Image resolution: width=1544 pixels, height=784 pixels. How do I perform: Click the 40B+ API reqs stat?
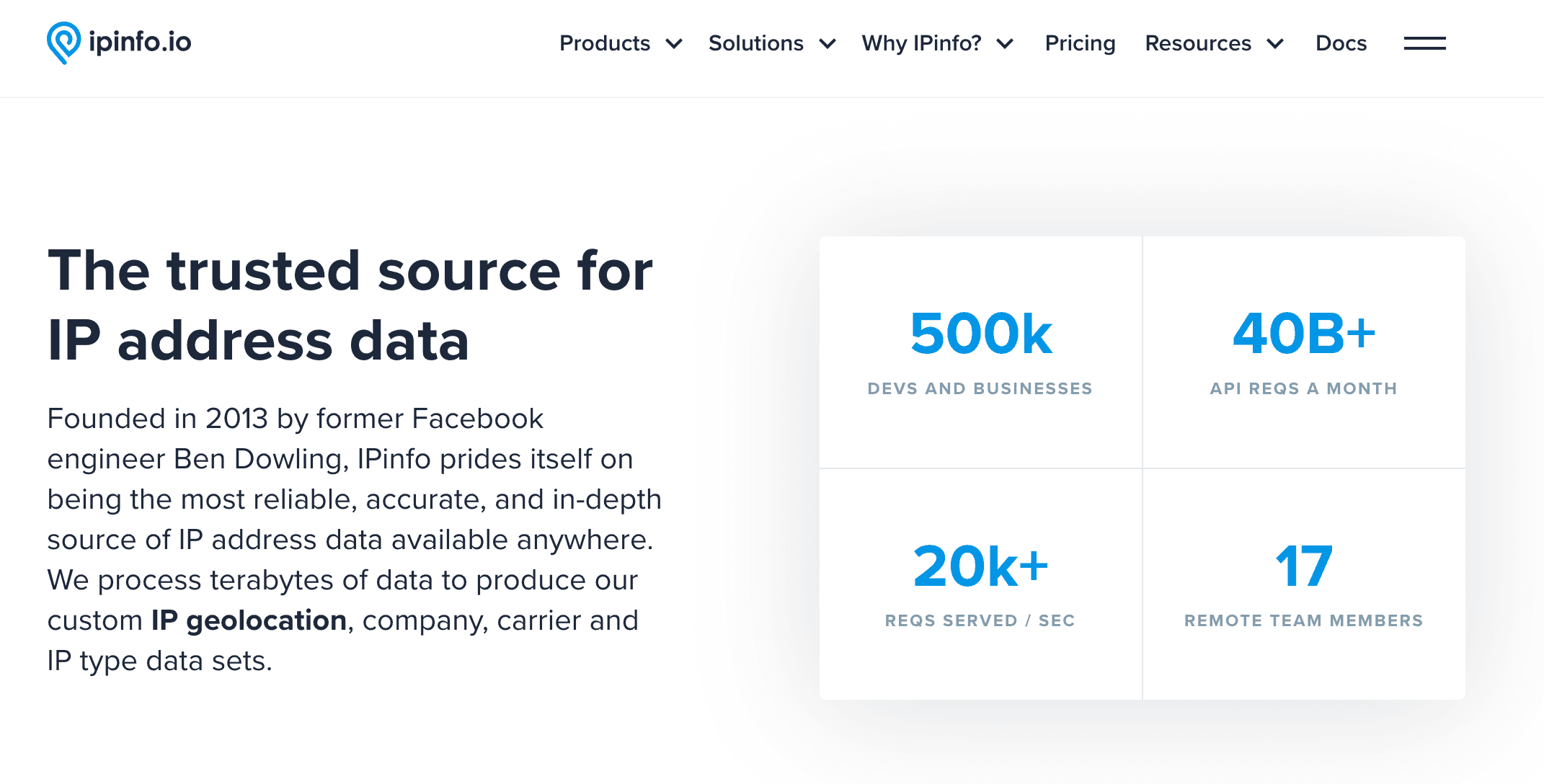click(x=1303, y=335)
